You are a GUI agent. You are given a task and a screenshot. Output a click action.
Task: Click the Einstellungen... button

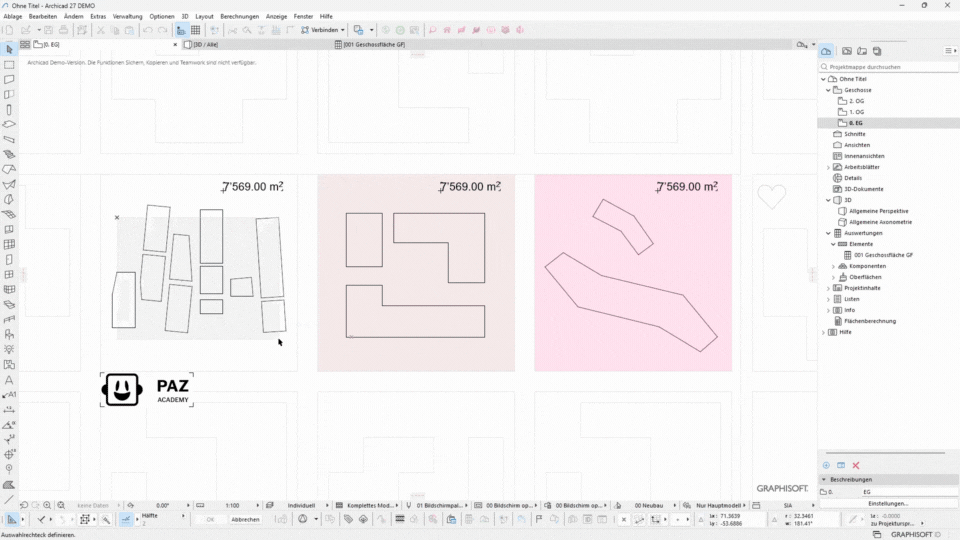coord(888,503)
